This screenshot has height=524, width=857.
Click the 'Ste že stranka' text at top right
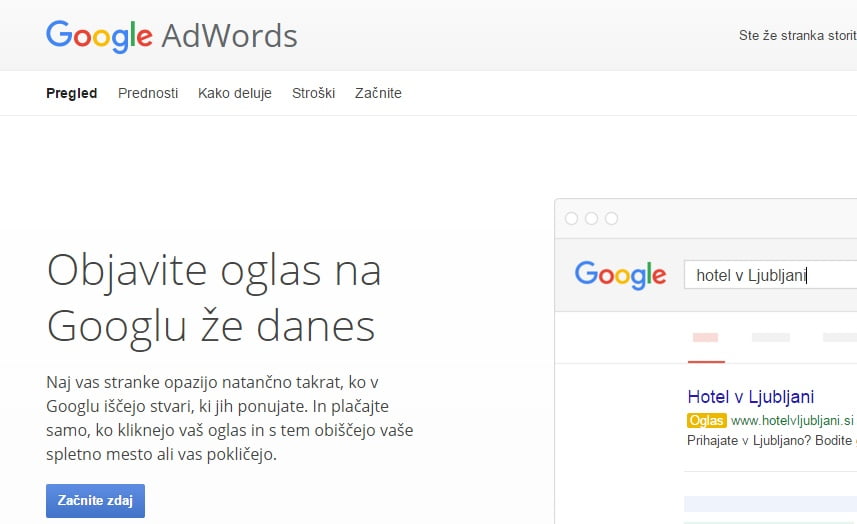[x=796, y=36]
